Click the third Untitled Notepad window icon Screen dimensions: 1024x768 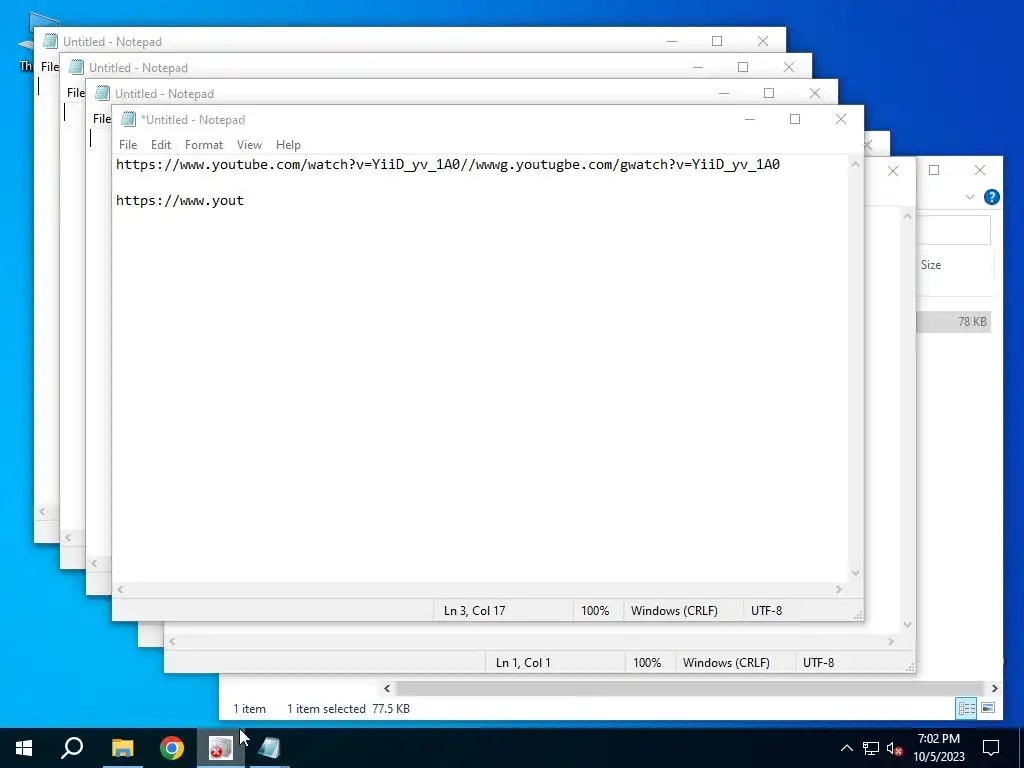[x=103, y=93]
